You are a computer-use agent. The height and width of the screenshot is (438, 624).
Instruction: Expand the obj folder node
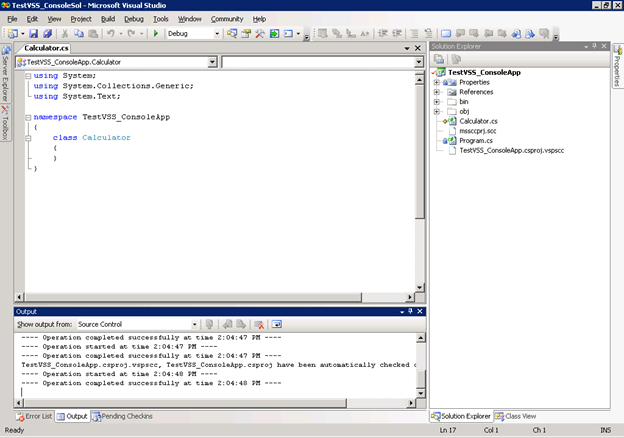point(437,111)
